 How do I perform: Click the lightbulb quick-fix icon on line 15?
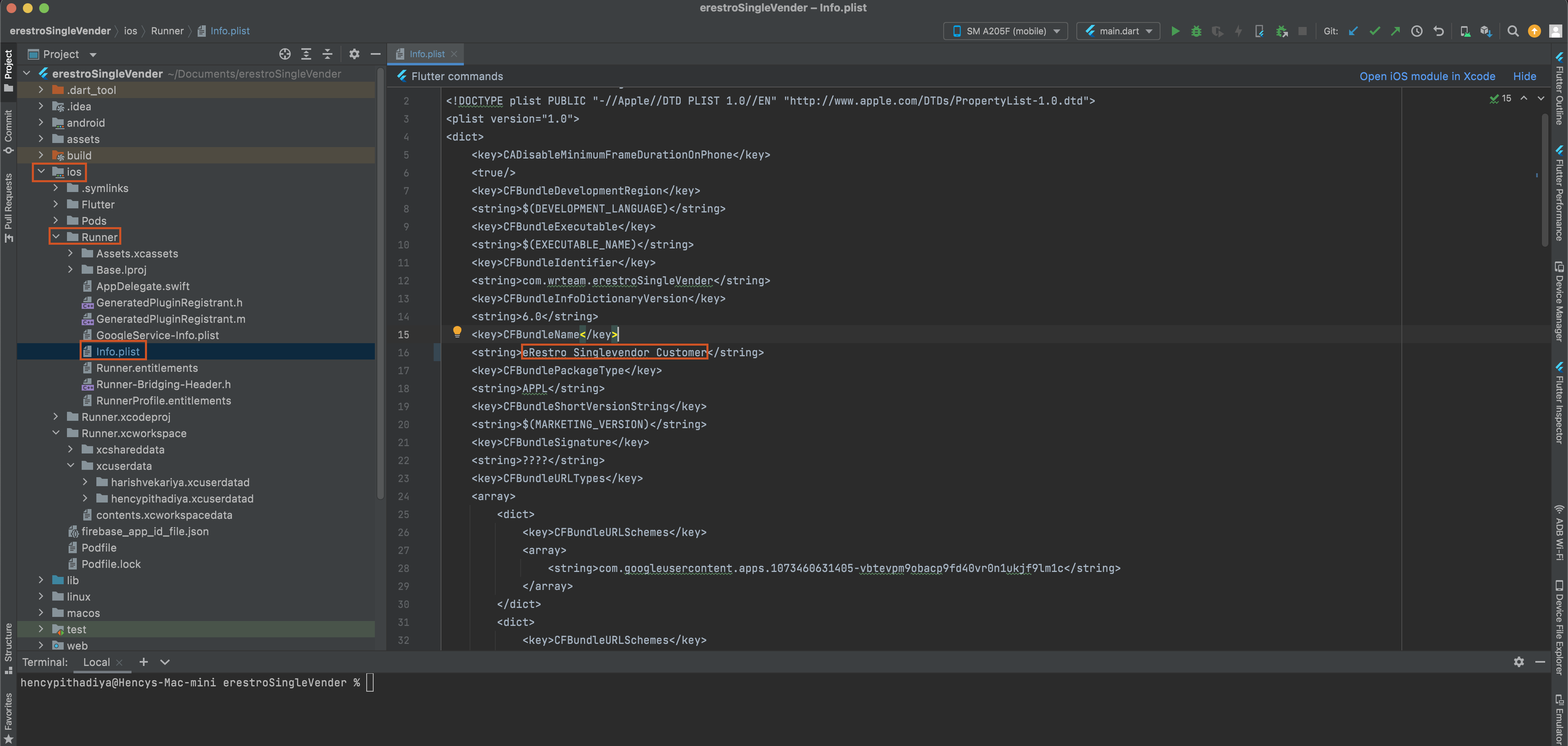[457, 332]
